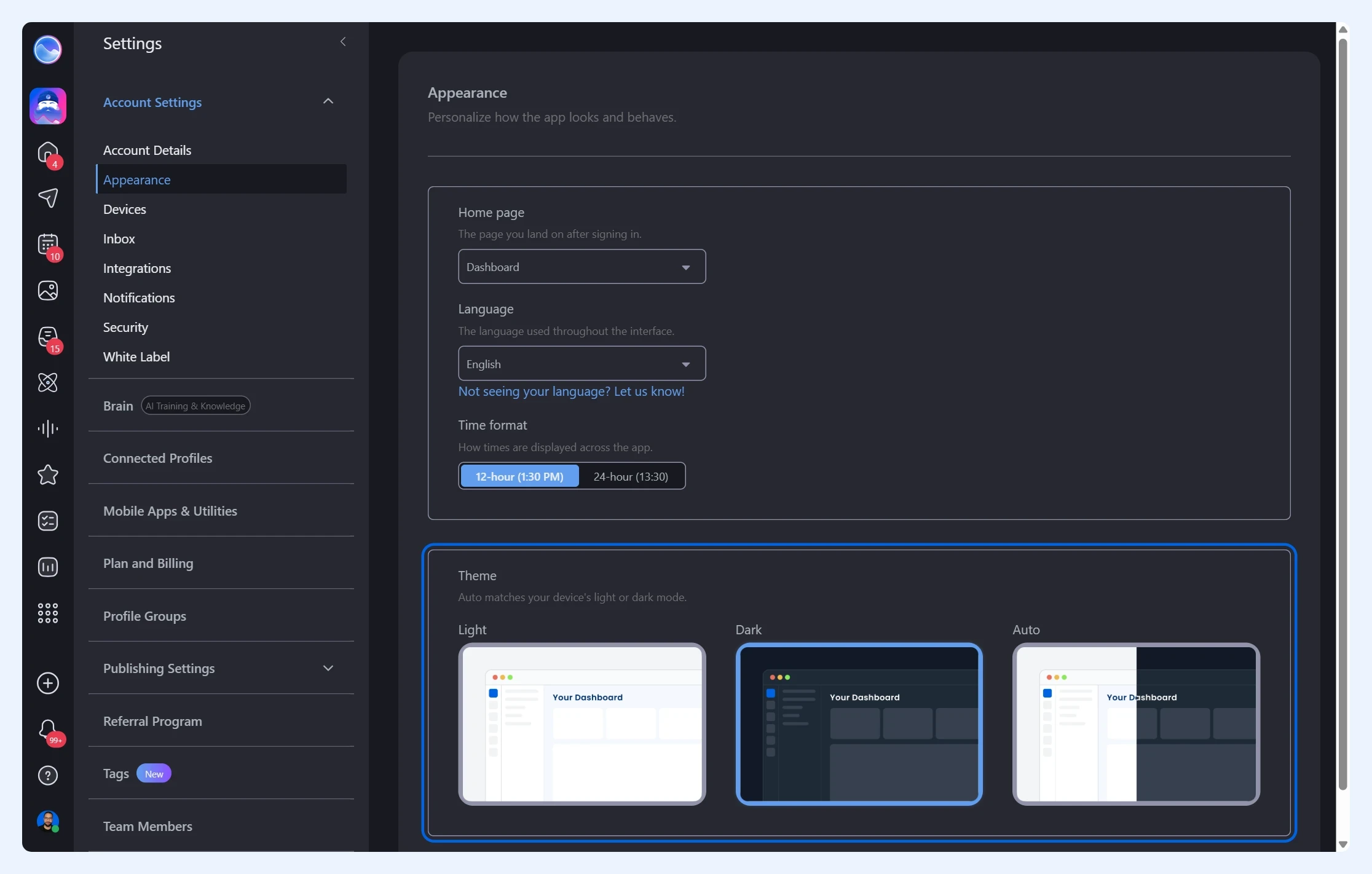
Task: Choose the Light theme preview
Action: (x=582, y=723)
